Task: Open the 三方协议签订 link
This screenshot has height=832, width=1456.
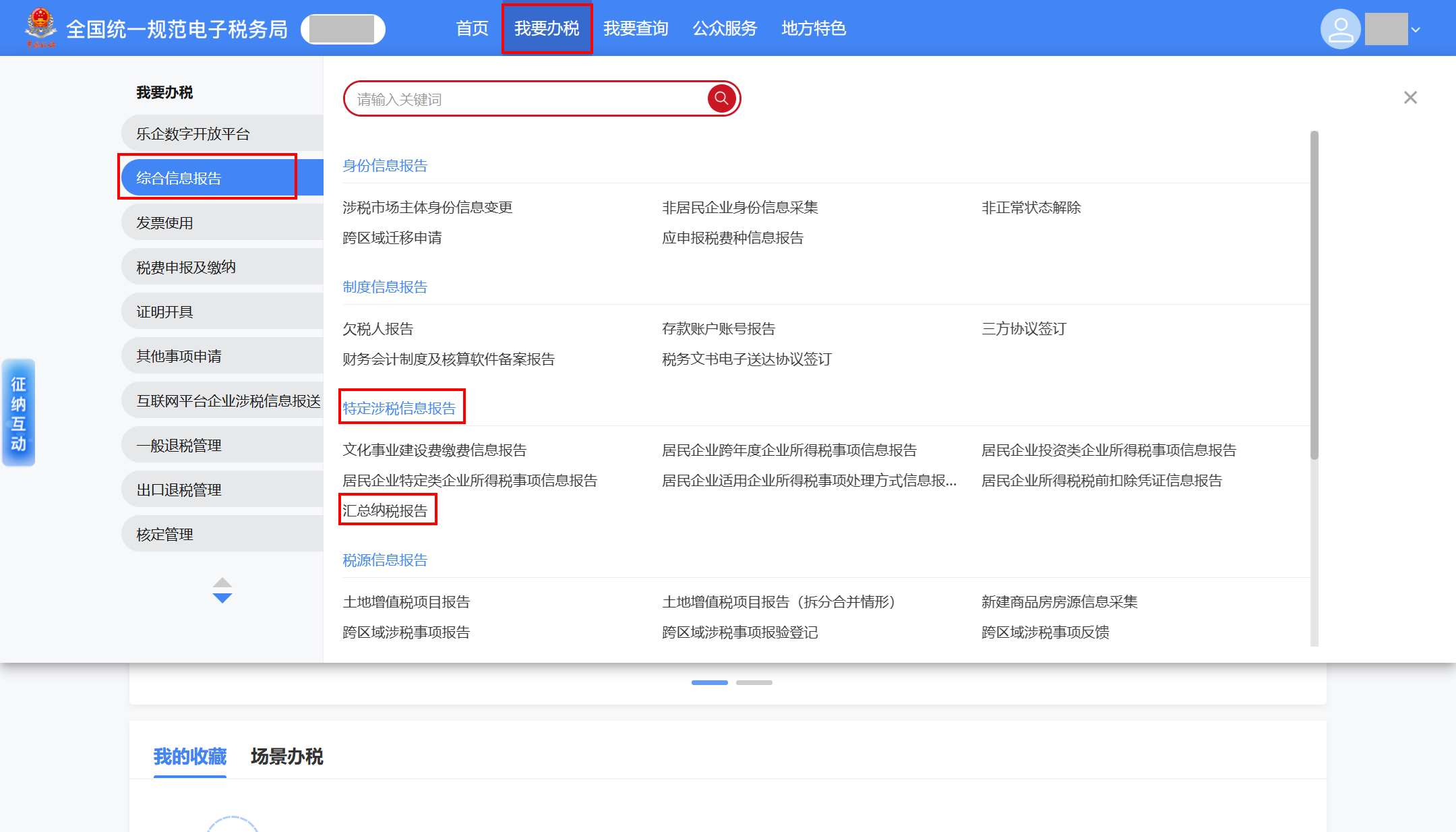Action: (1023, 328)
